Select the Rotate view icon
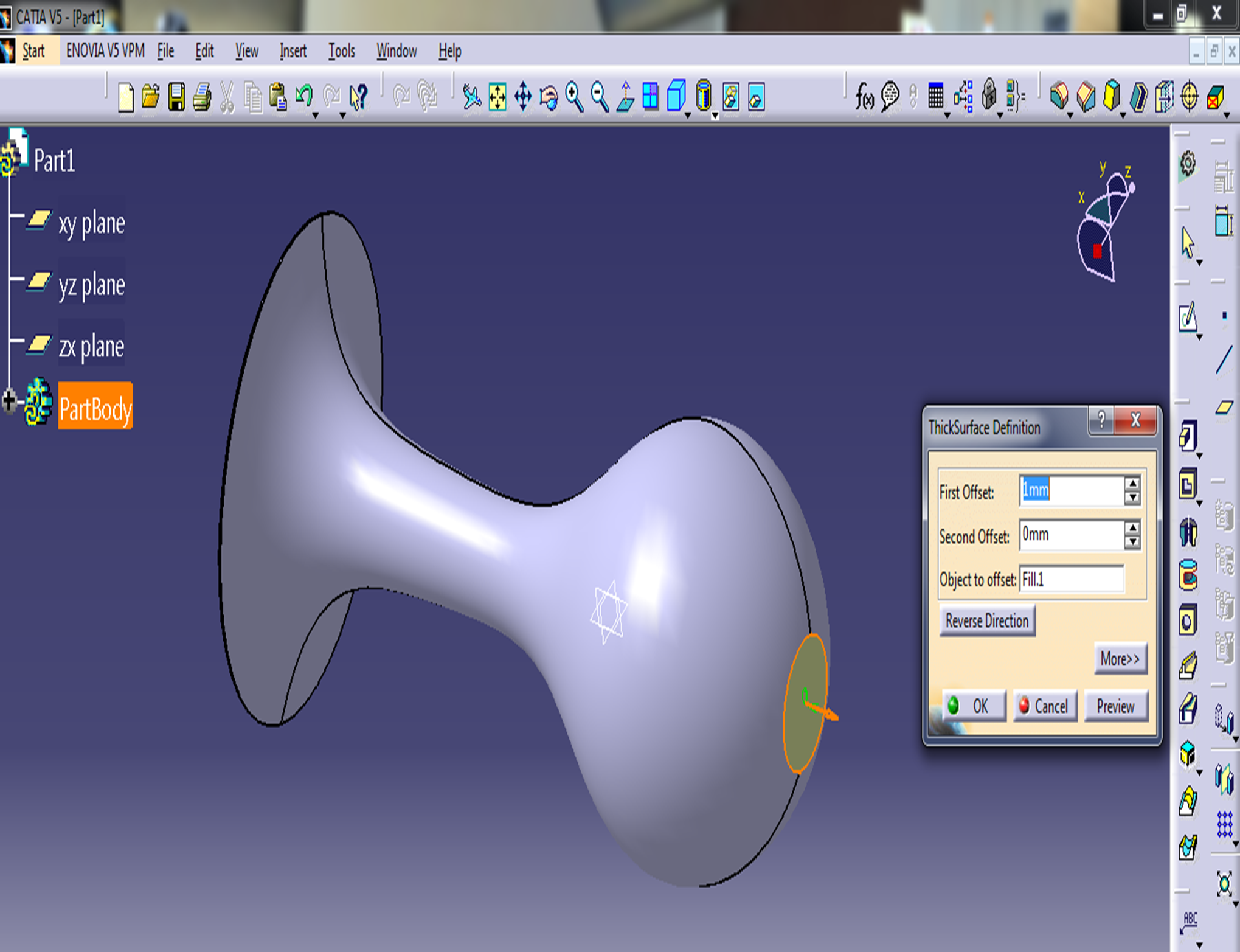The image size is (1240, 952). (549, 97)
